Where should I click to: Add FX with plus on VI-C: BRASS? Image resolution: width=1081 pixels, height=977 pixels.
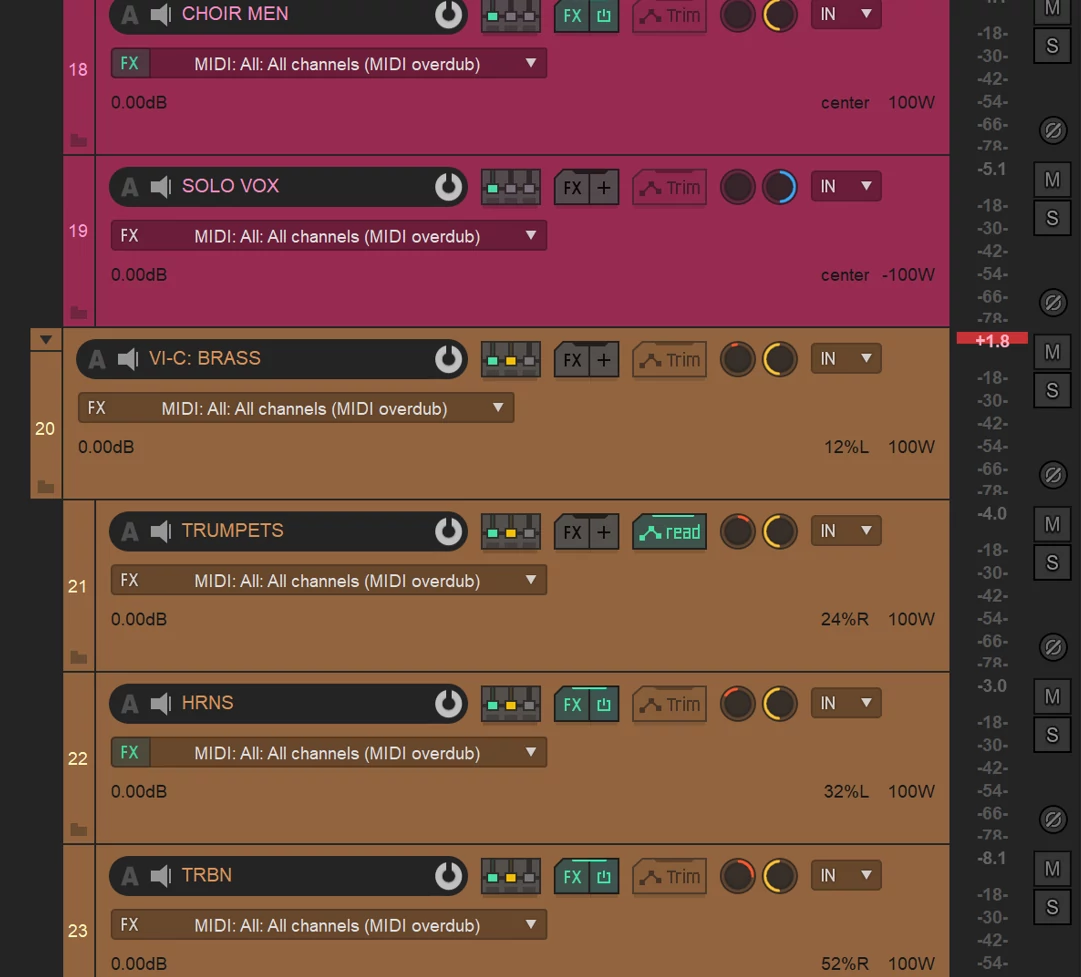tap(604, 360)
